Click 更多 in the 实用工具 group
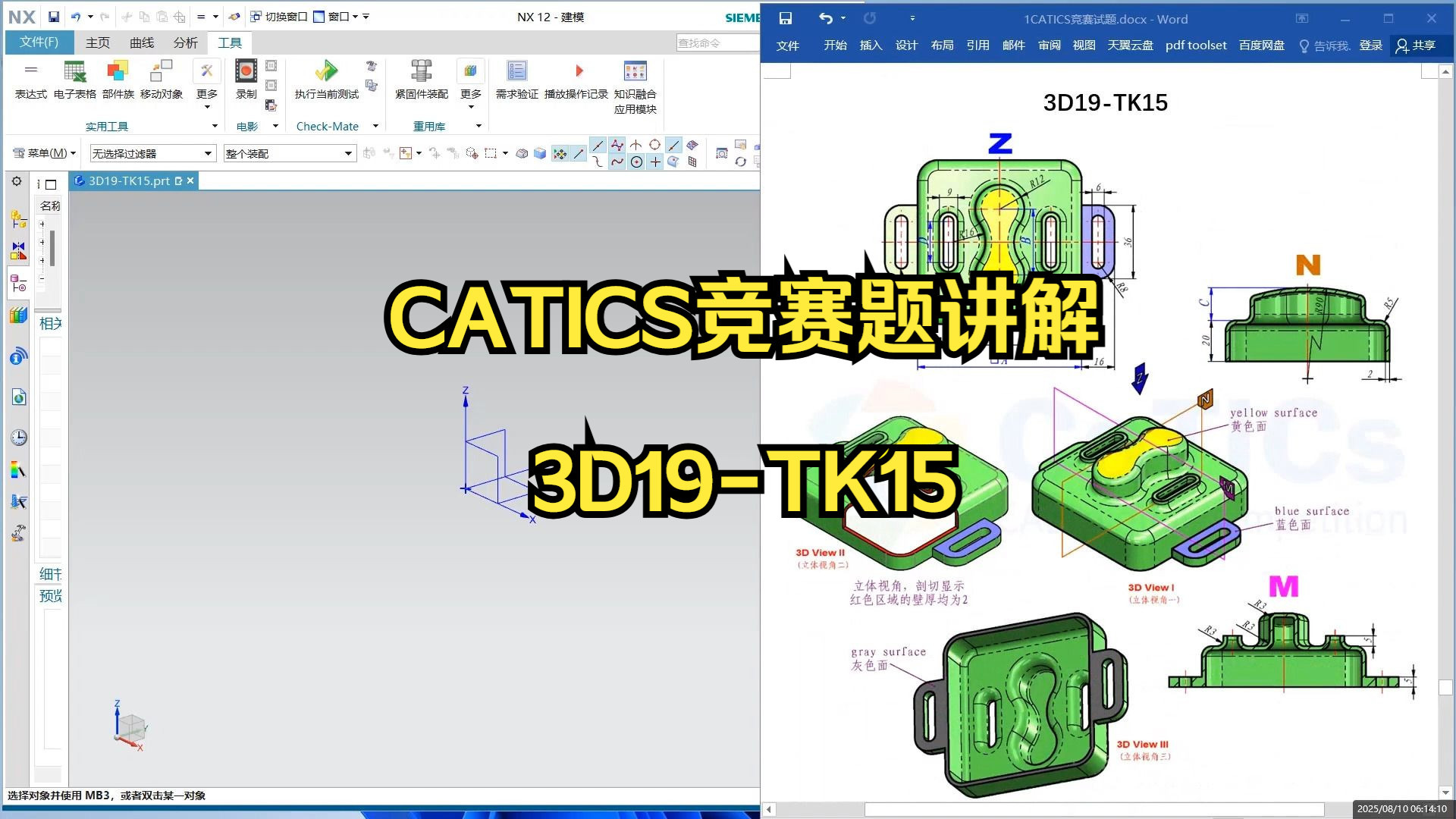This screenshot has height=819, width=1456. click(206, 83)
